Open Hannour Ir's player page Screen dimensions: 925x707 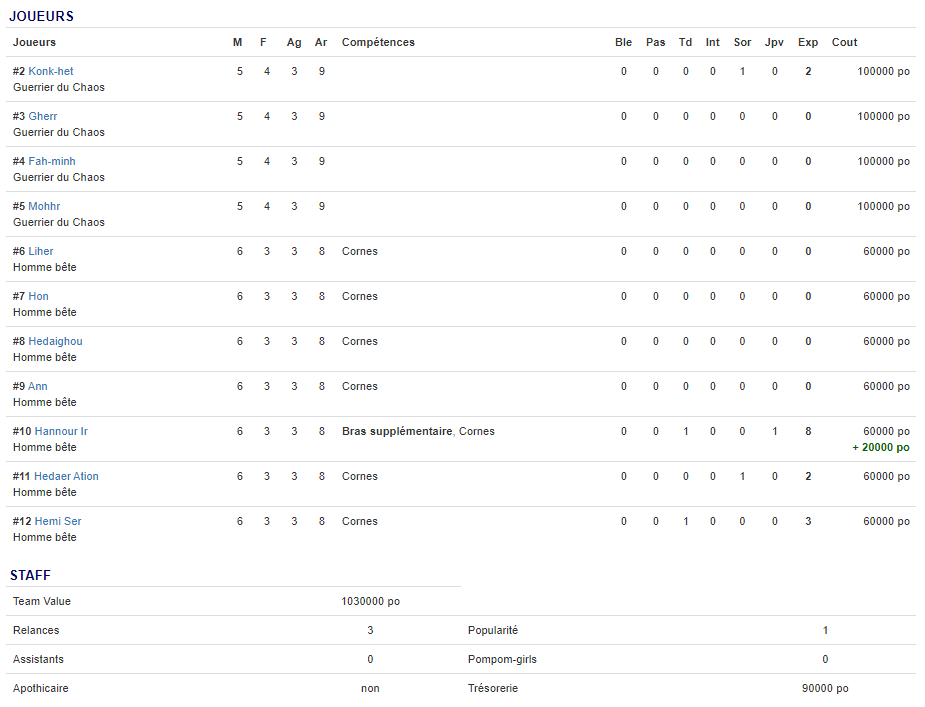tap(61, 431)
